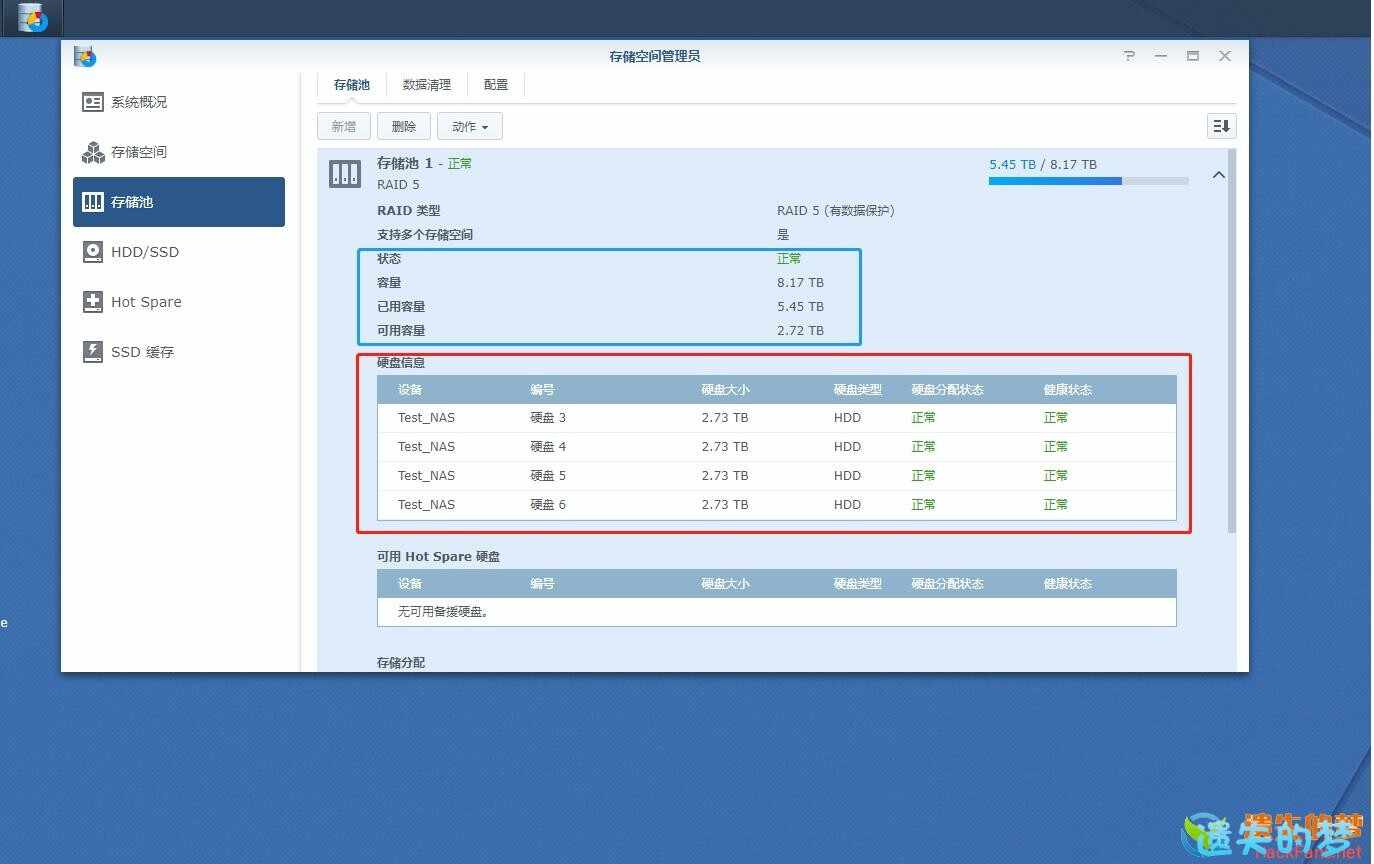Image resolution: width=1374 pixels, height=864 pixels.
Task: Click the help question mark icon
Action: 1129,56
